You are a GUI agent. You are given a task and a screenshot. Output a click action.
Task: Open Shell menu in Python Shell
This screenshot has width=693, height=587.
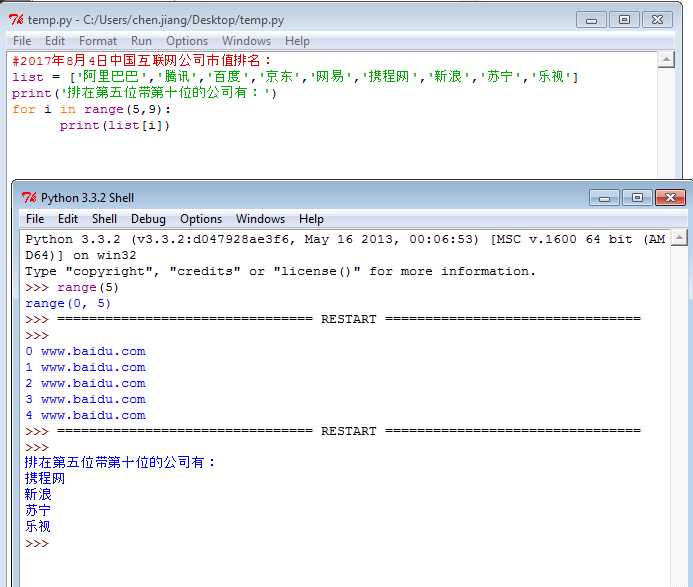click(104, 219)
